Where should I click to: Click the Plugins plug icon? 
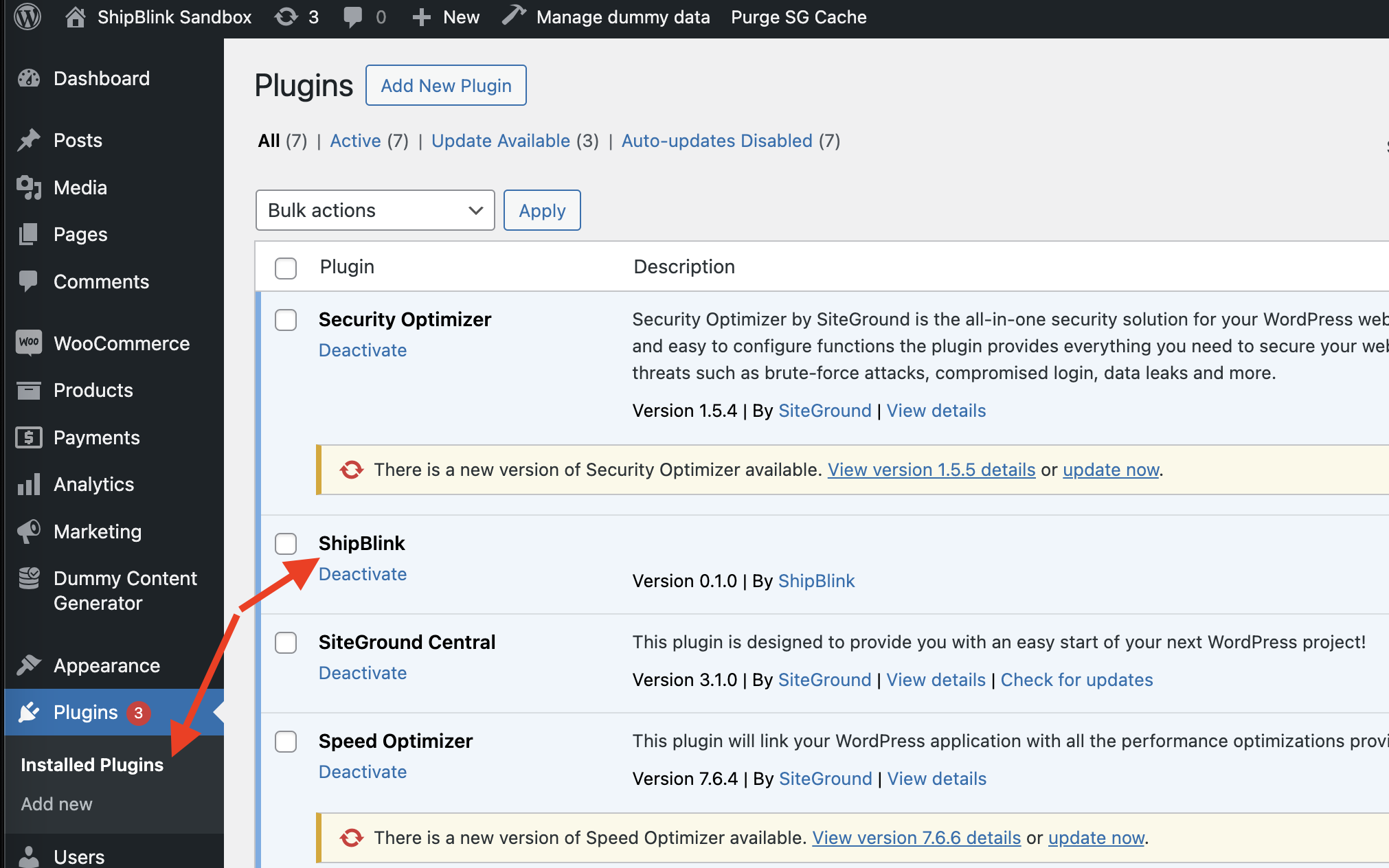coord(29,712)
